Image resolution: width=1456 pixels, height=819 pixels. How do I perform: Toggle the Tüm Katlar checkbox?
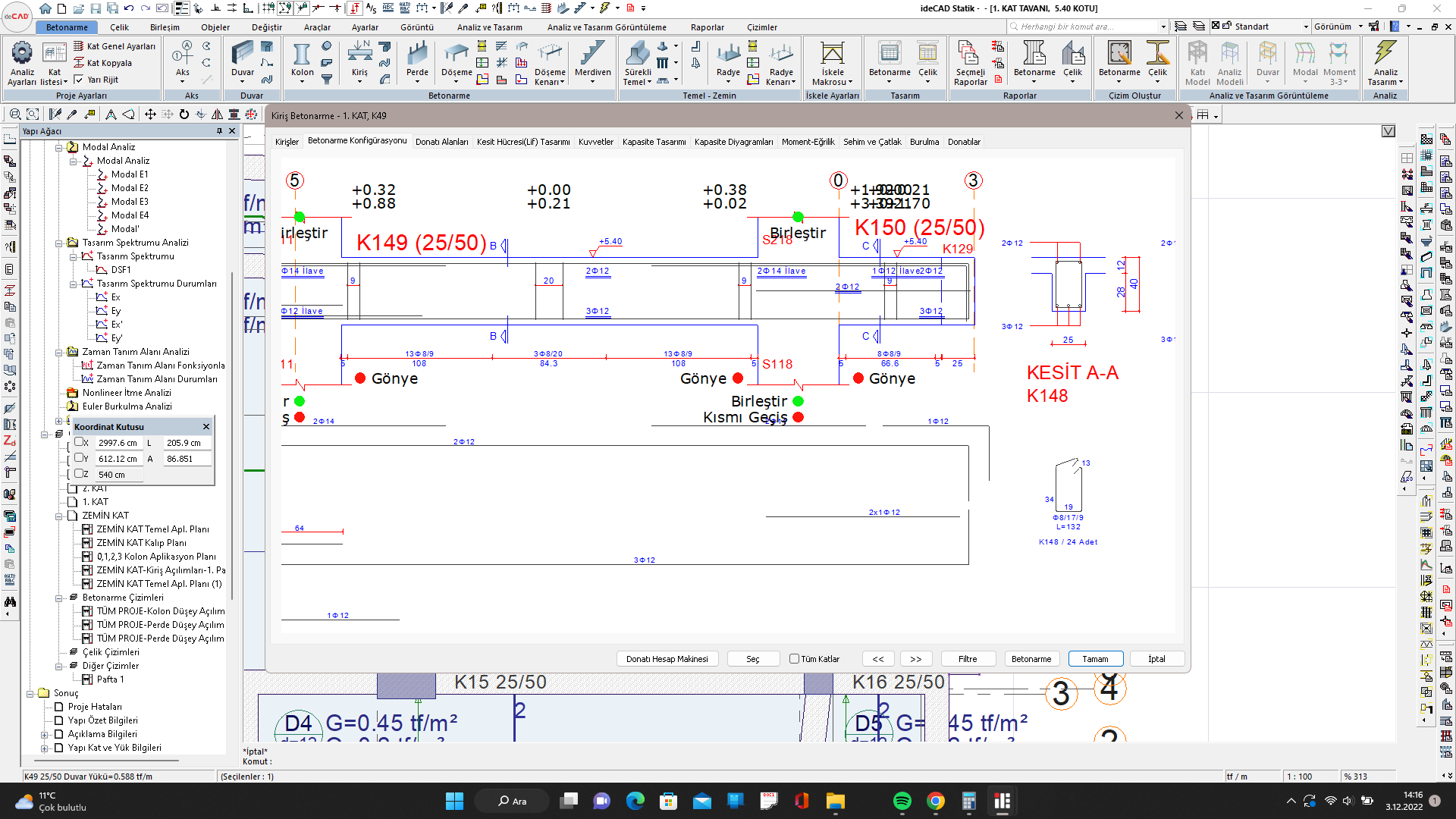click(794, 658)
